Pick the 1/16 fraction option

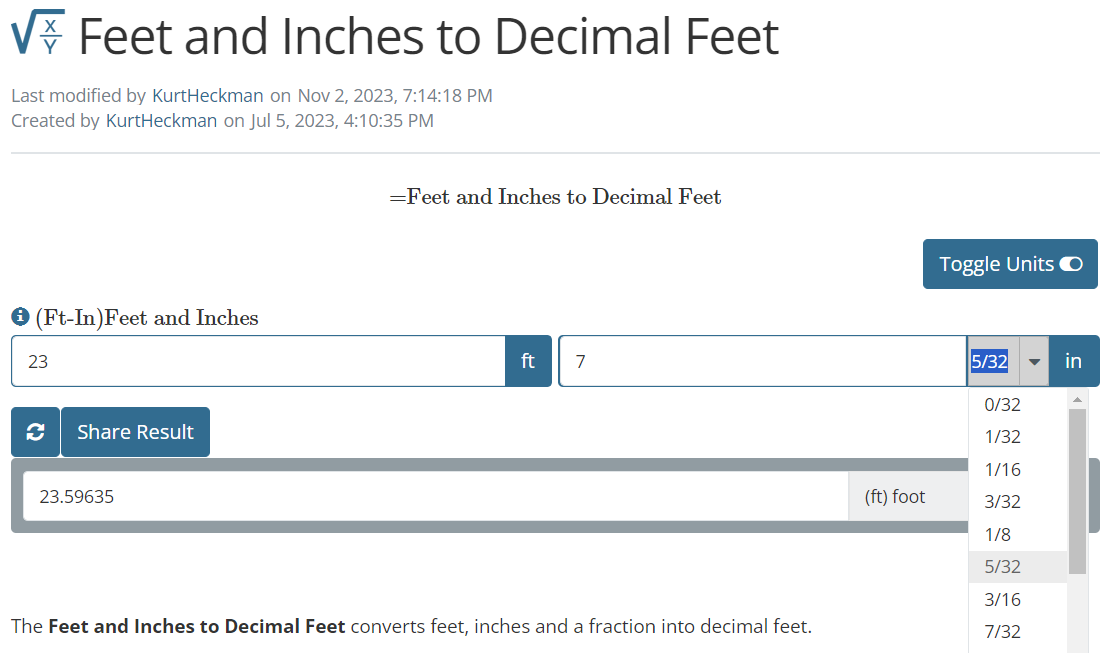[x=1002, y=469]
